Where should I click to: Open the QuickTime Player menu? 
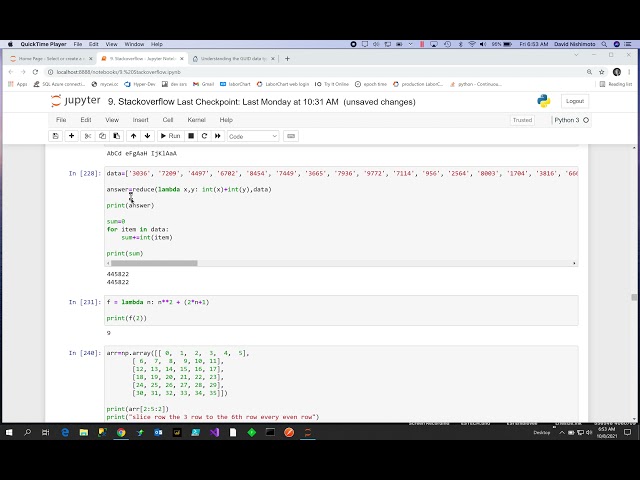tap(43, 44)
